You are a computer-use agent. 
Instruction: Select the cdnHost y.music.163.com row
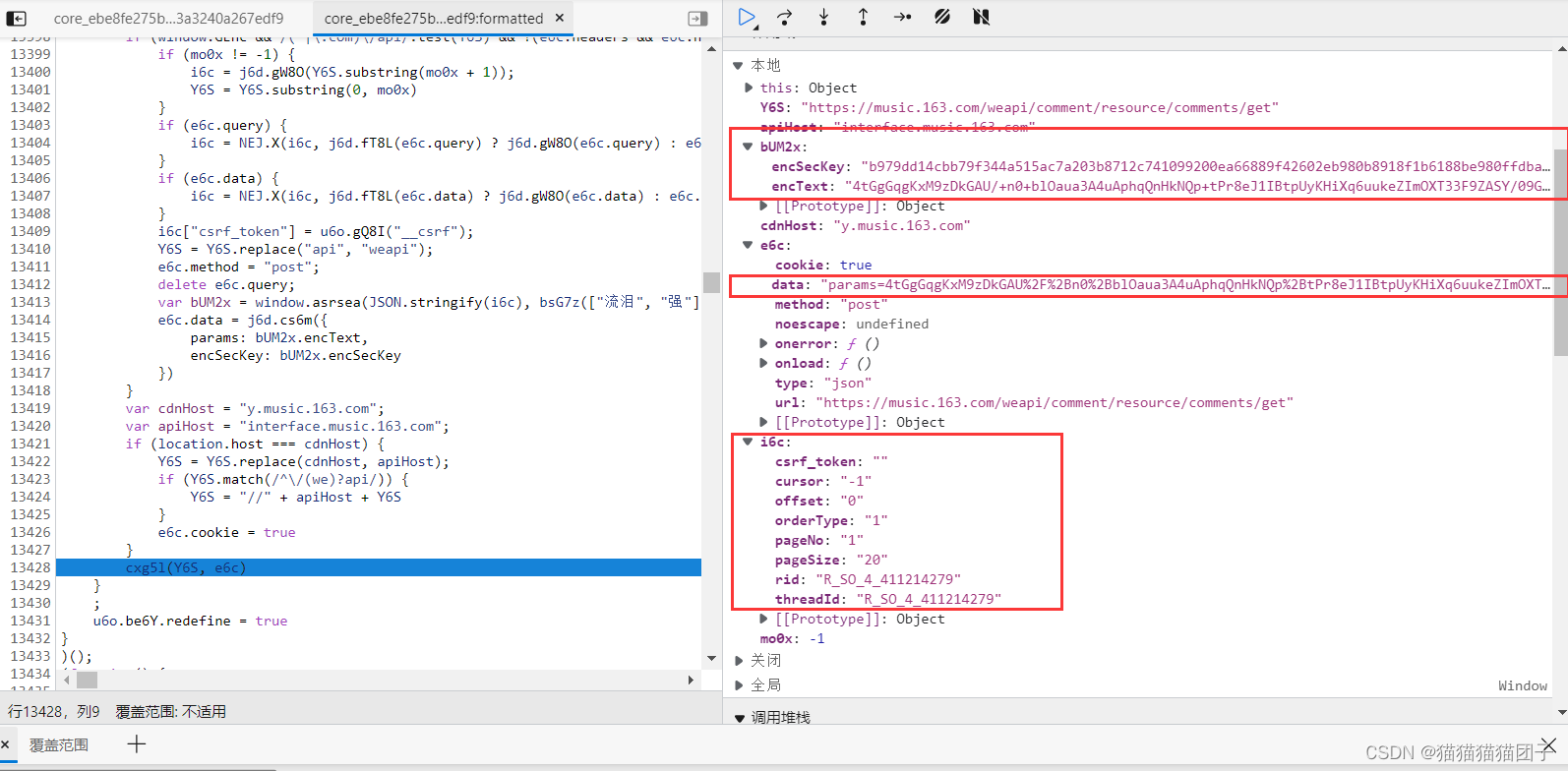pyautogui.click(x=865, y=225)
